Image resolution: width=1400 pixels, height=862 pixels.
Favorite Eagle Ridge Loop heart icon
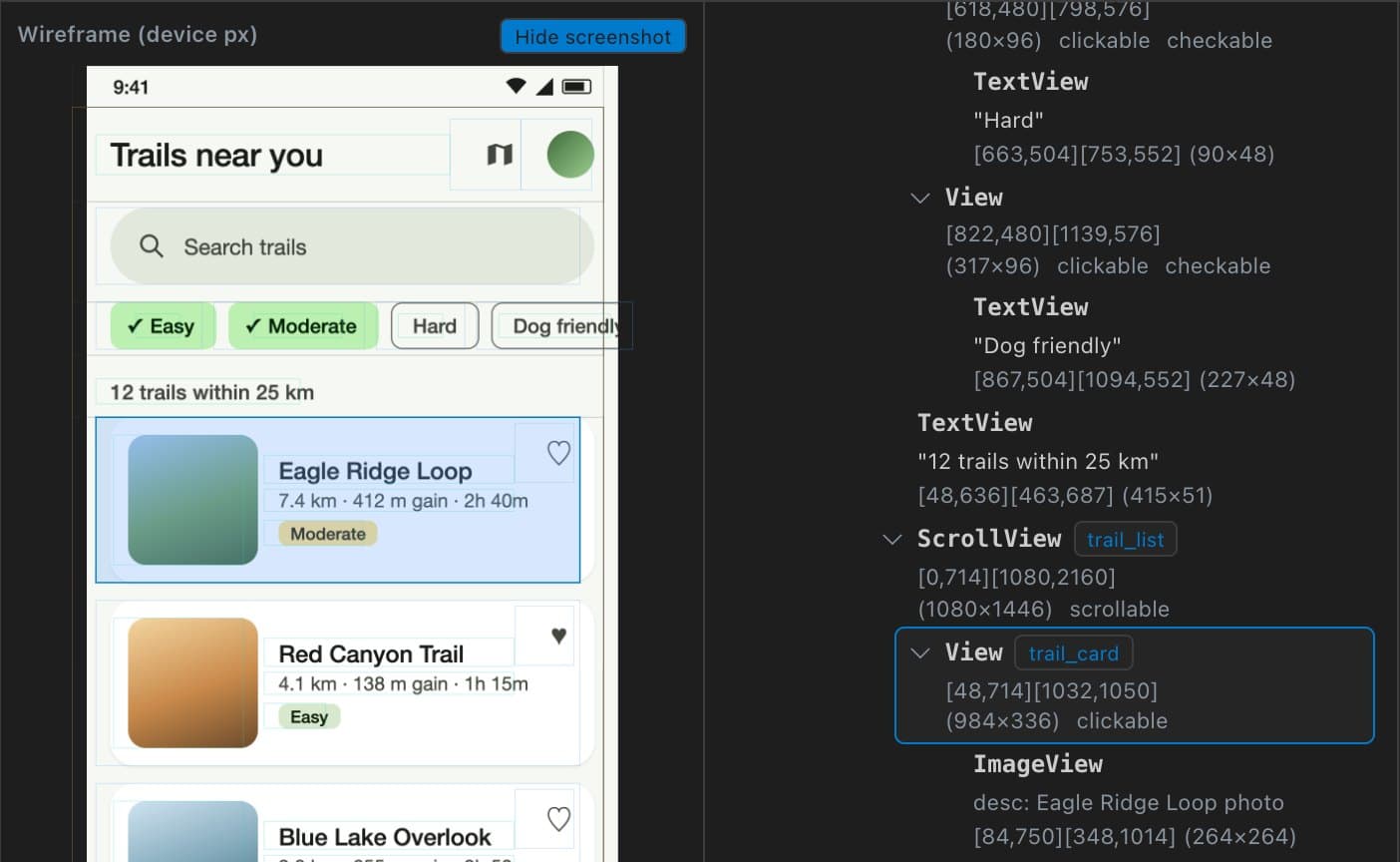pos(558,453)
